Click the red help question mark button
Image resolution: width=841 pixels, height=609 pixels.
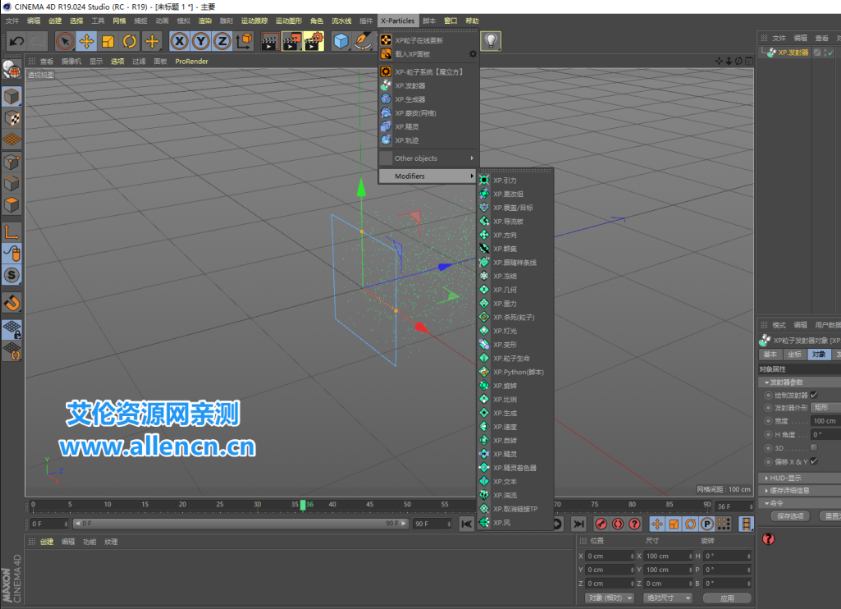(768, 539)
